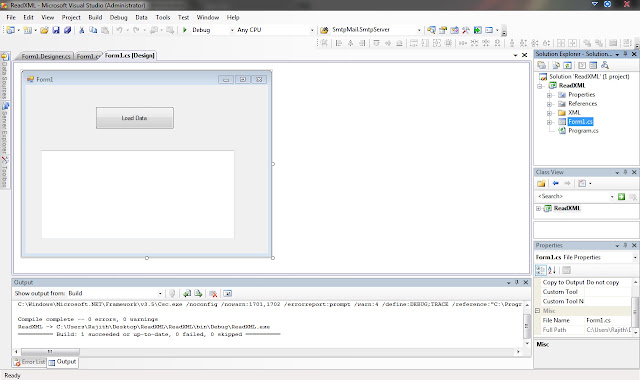Open the Tools menu
Viewport: 640px width, 380px height.
162,18
